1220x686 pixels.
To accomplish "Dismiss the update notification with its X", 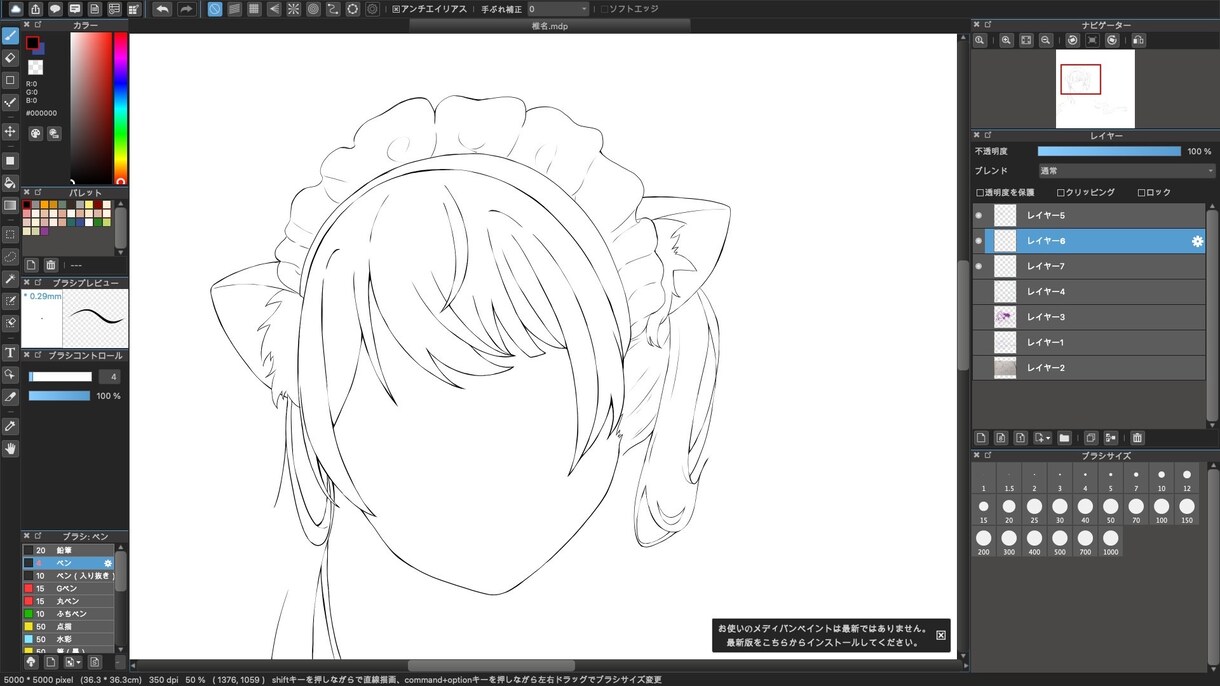I will (x=940, y=635).
